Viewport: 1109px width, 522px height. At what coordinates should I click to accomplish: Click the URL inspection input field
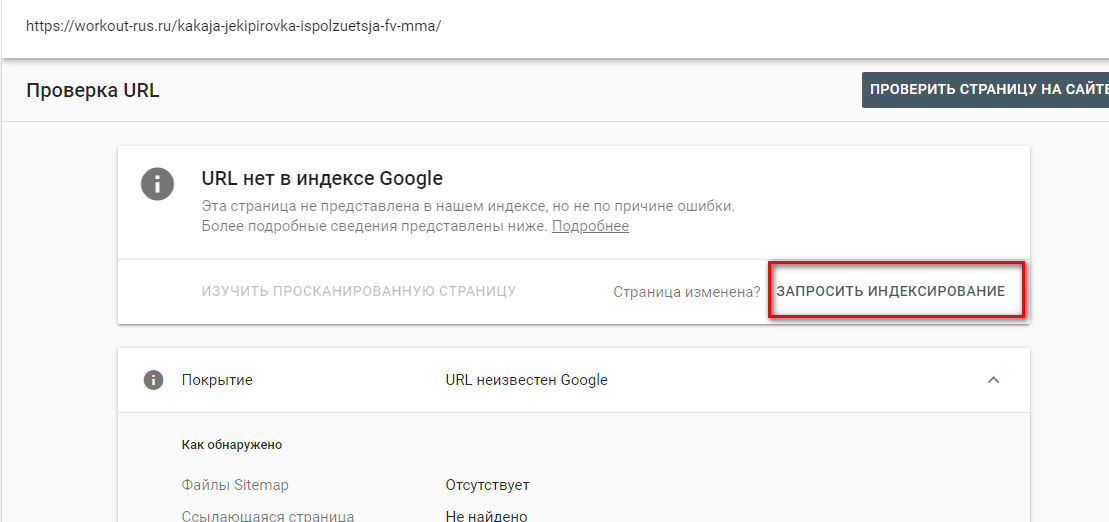554,28
